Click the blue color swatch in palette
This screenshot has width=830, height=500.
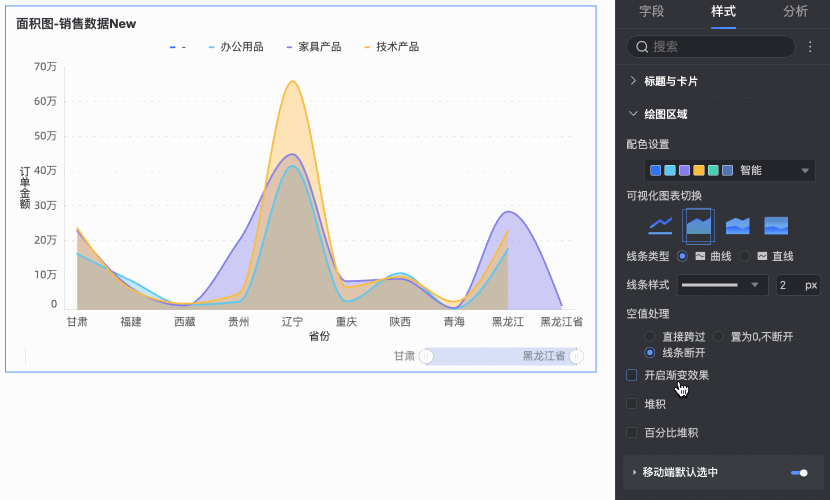coord(655,170)
